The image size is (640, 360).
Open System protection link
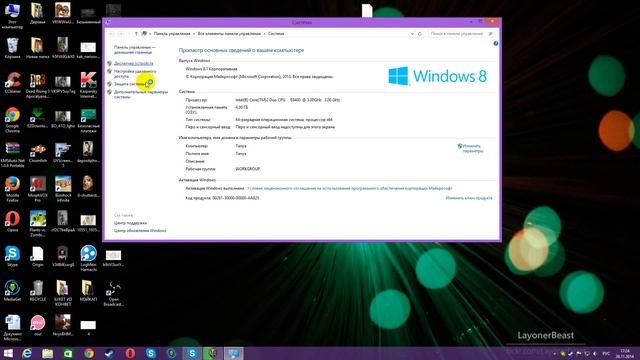[x=130, y=84]
